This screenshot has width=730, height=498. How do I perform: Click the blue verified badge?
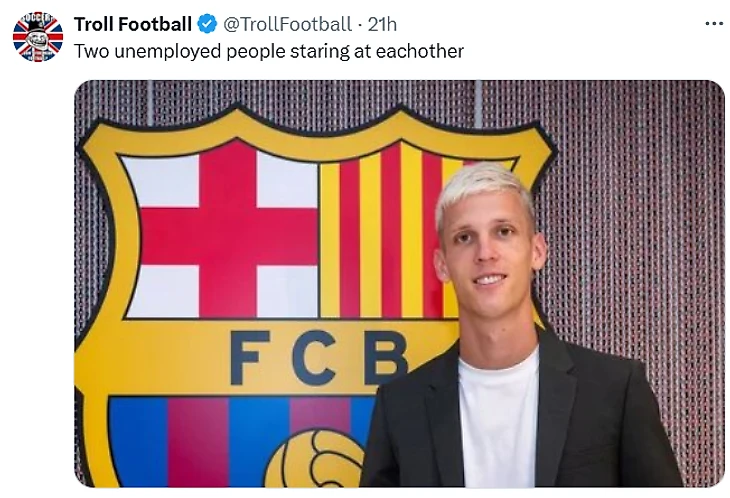pyautogui.click(x=207, y=24)
